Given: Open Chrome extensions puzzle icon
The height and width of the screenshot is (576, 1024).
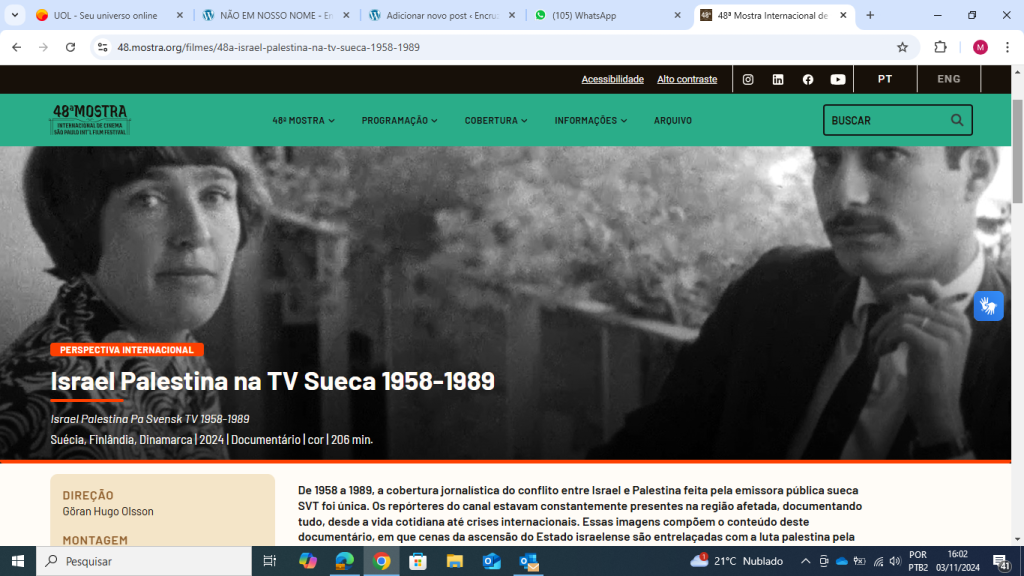Looking at the screenshot, I should tap(940, 47).
